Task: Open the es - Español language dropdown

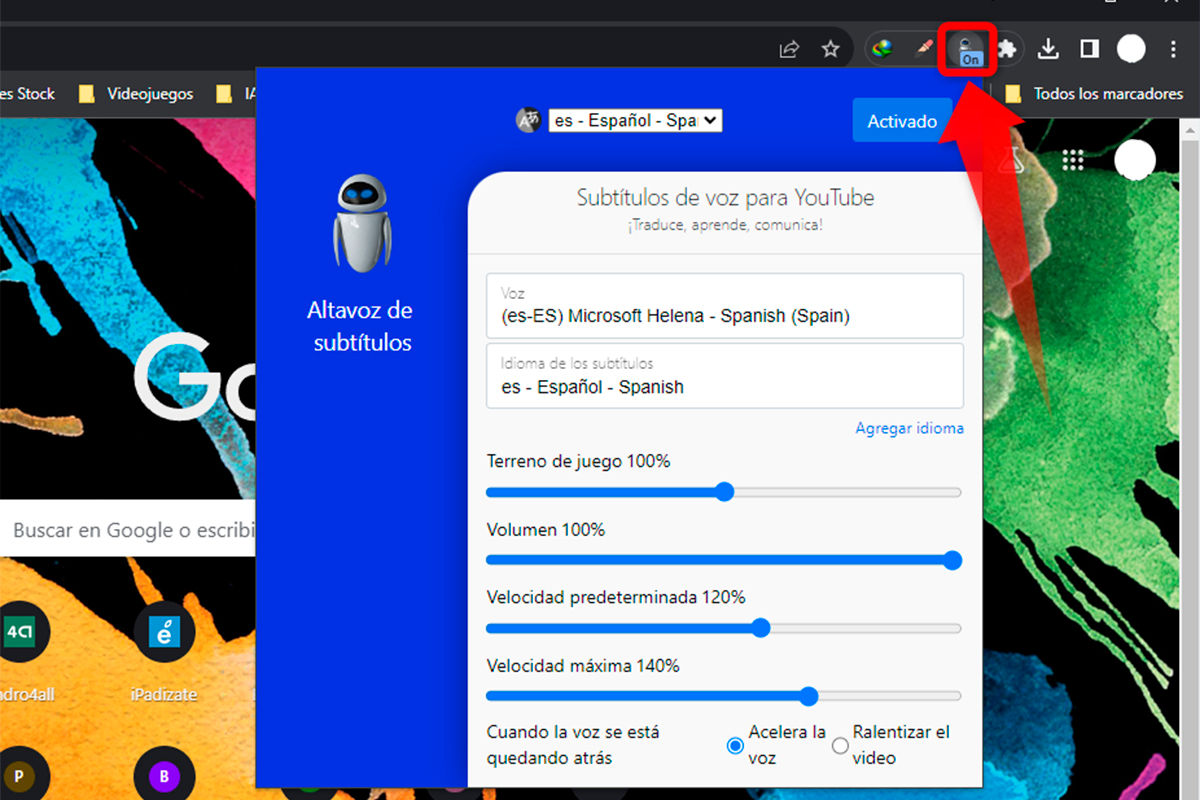Action: (x=635, y=120)
